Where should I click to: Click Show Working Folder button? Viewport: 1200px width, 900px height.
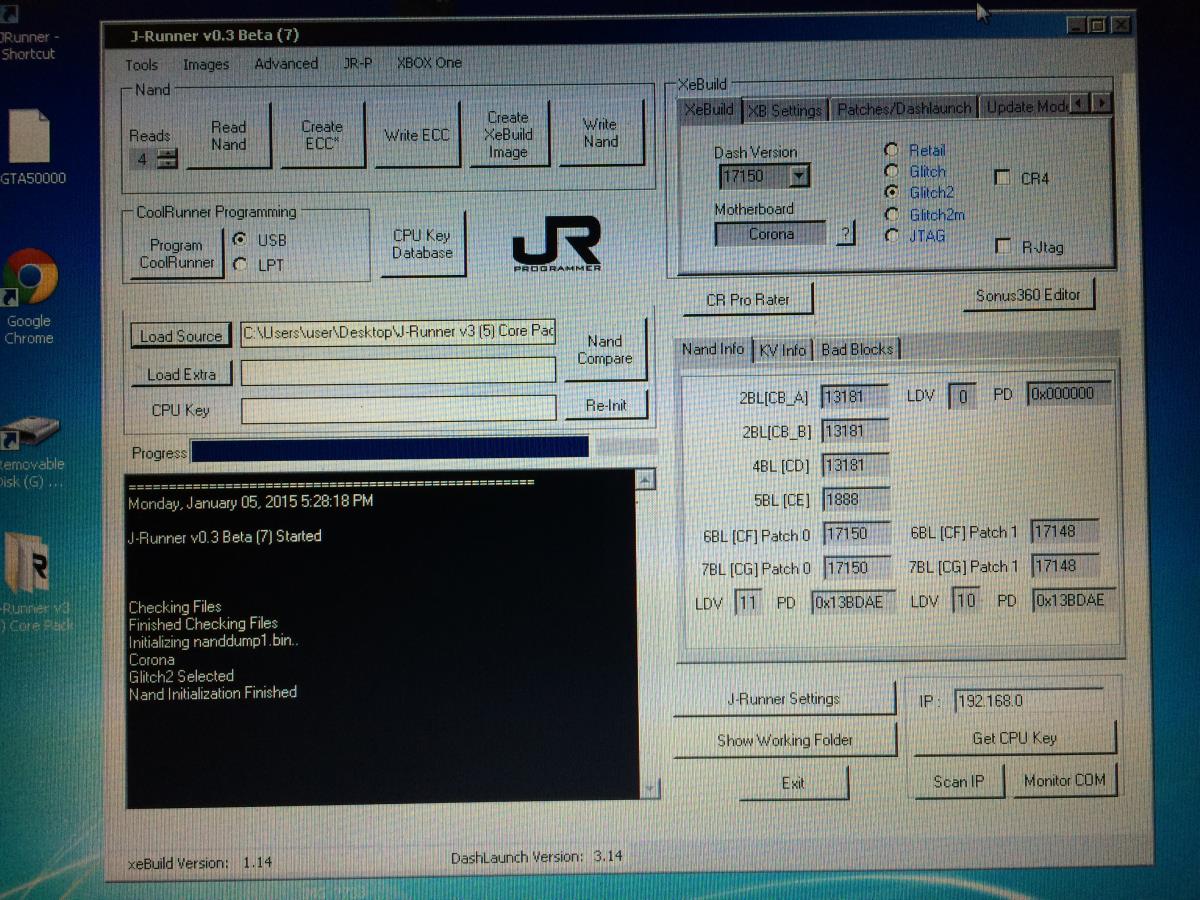(784, 740)
